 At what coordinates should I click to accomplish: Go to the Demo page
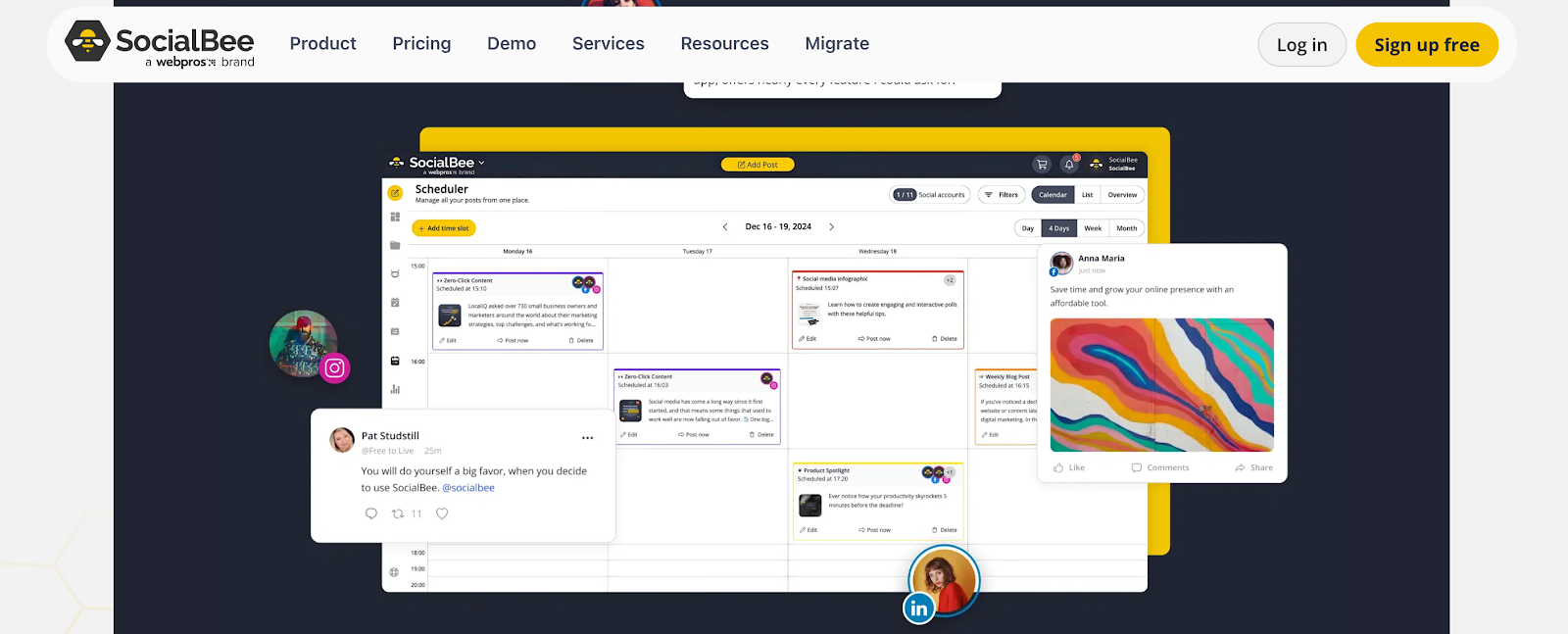click(512, 44)
